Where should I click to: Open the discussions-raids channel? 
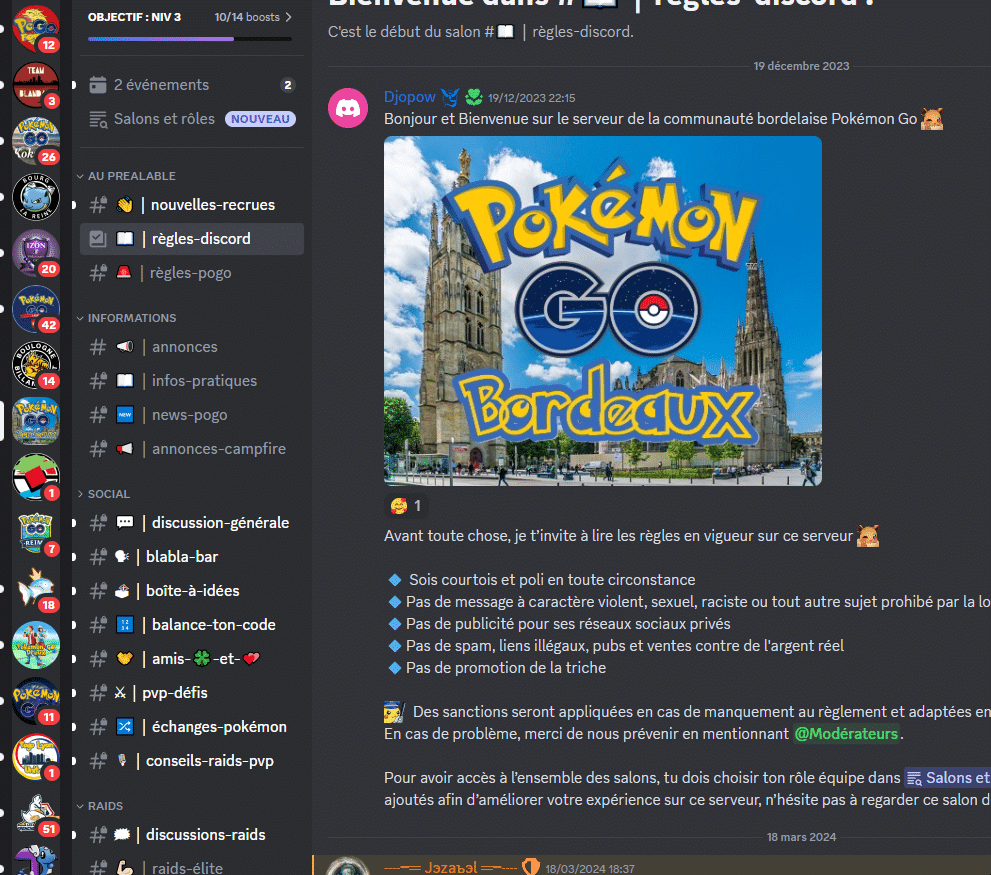click(x=192, y=835)
